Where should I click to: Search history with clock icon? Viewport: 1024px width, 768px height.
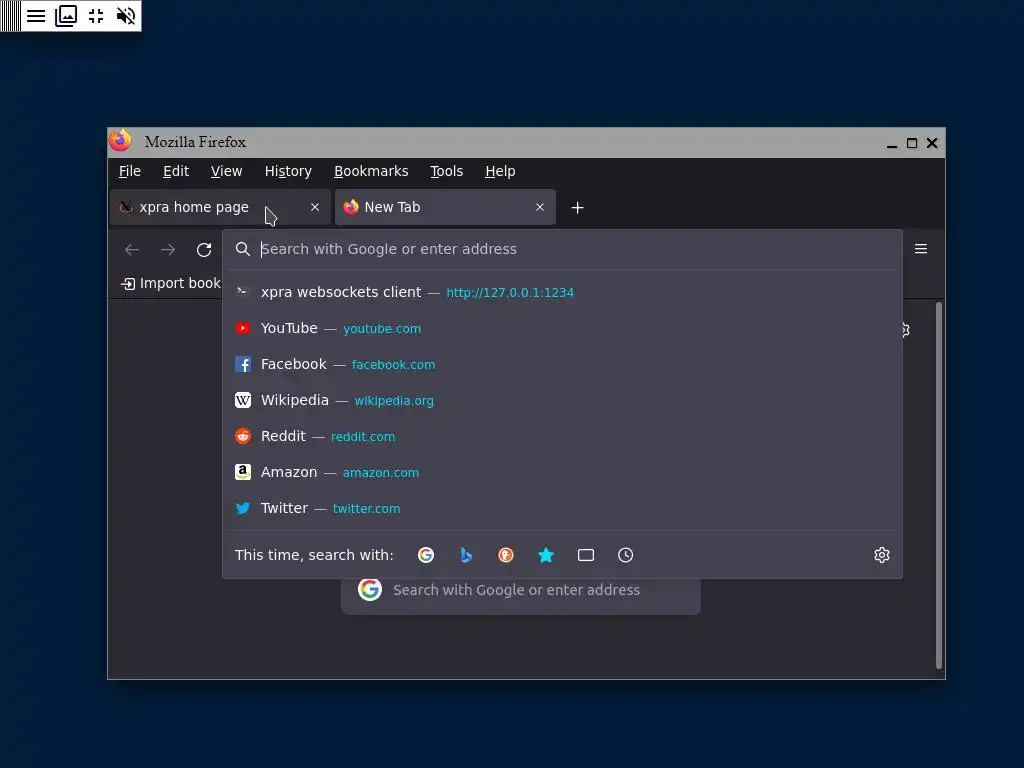click(x=626, y=555)
